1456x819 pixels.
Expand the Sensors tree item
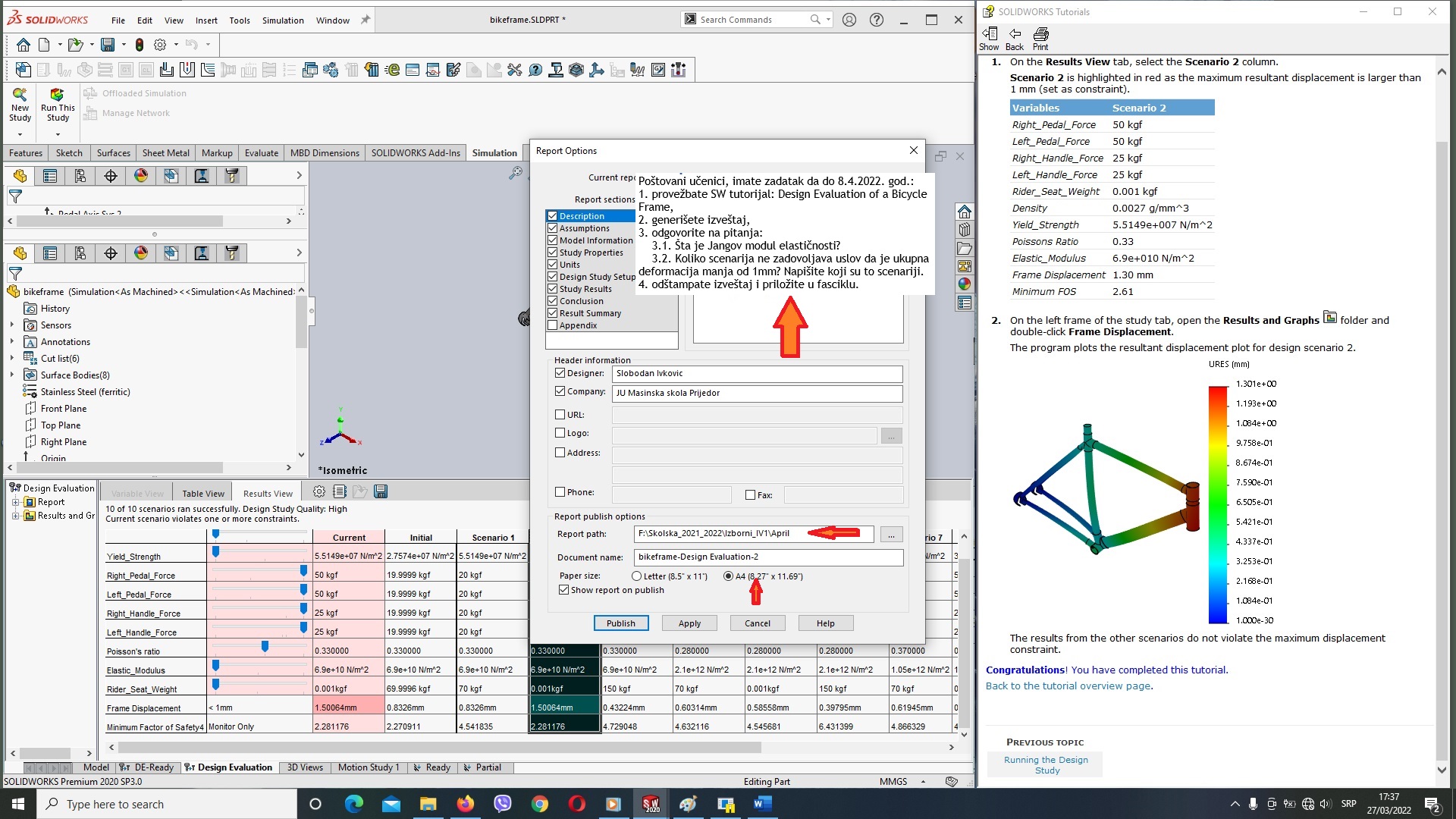point(12,325)
